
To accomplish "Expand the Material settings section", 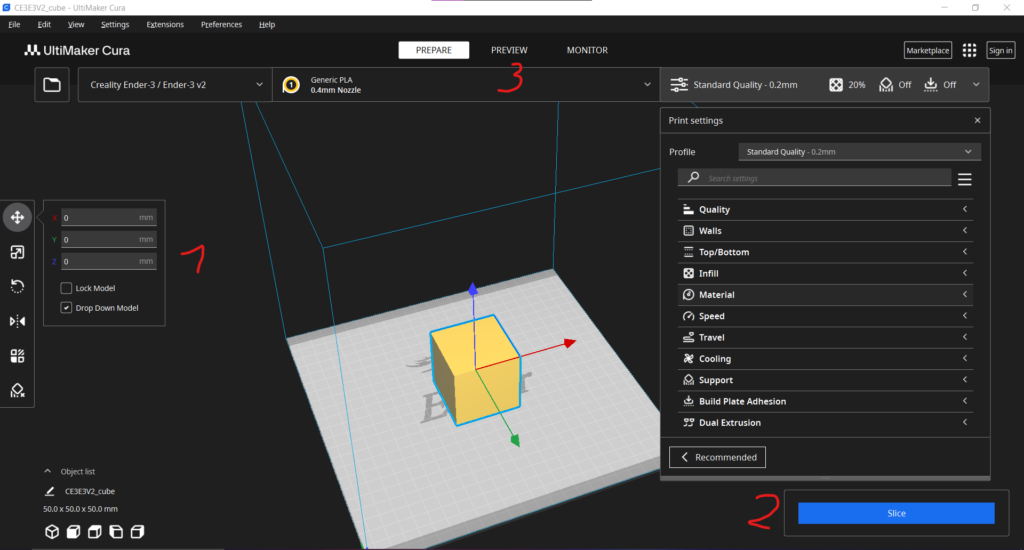I will tap(825, 295).
